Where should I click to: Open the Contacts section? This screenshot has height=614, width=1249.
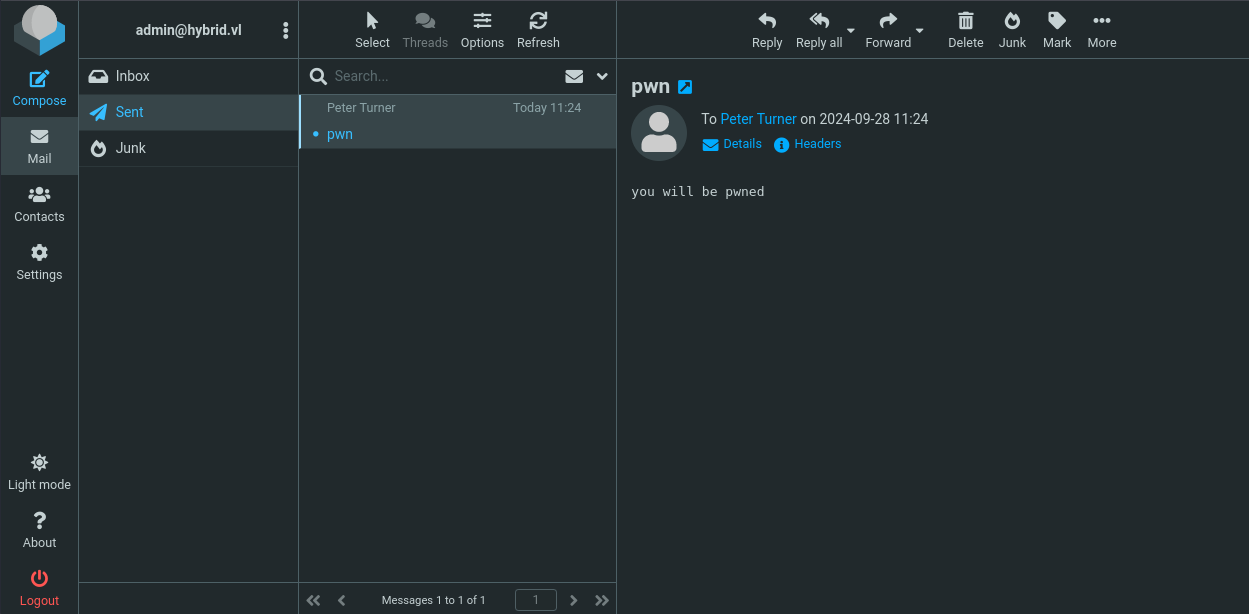pos(39,204)
